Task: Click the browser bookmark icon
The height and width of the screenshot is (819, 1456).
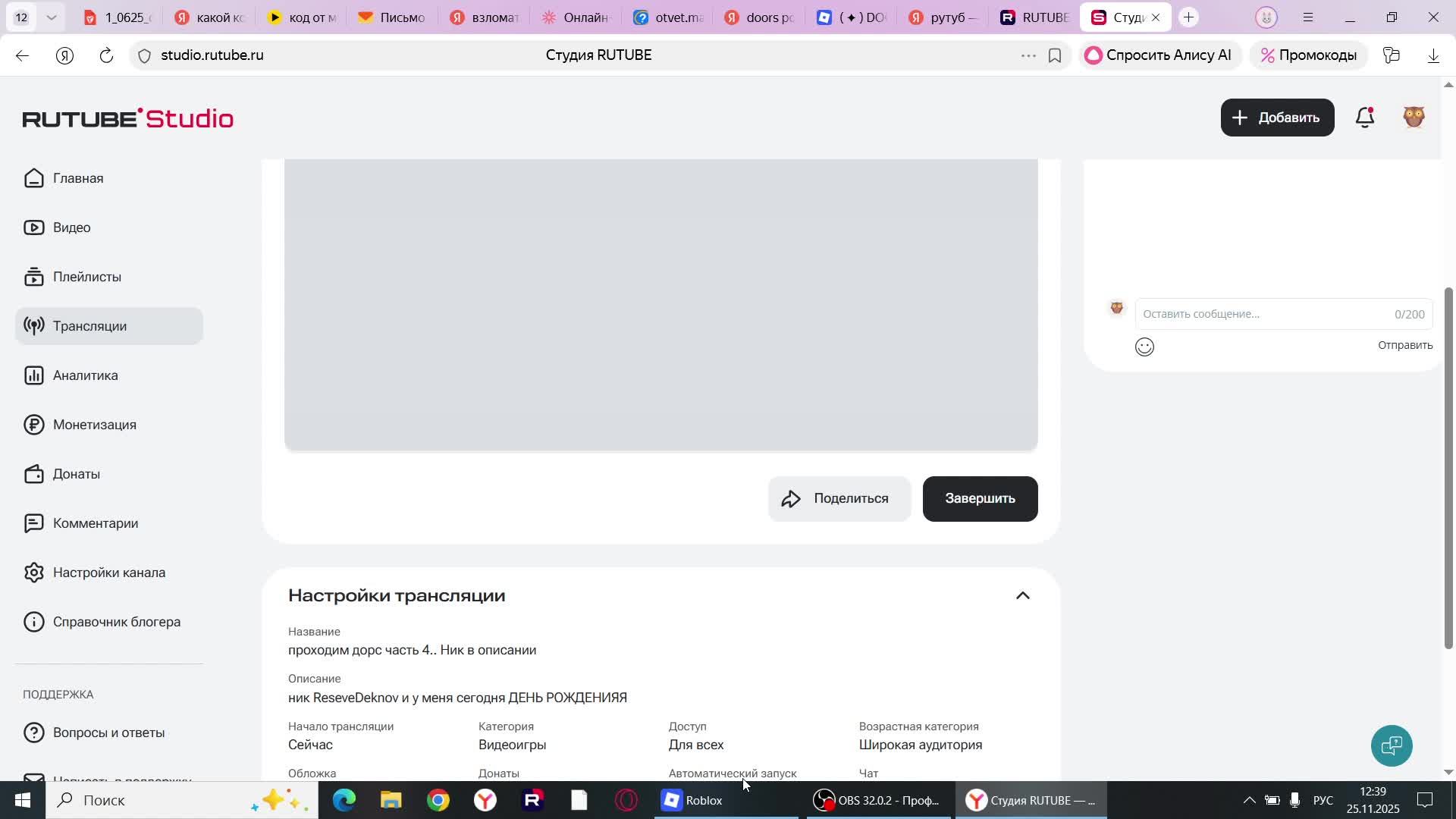Action: 1055,55
